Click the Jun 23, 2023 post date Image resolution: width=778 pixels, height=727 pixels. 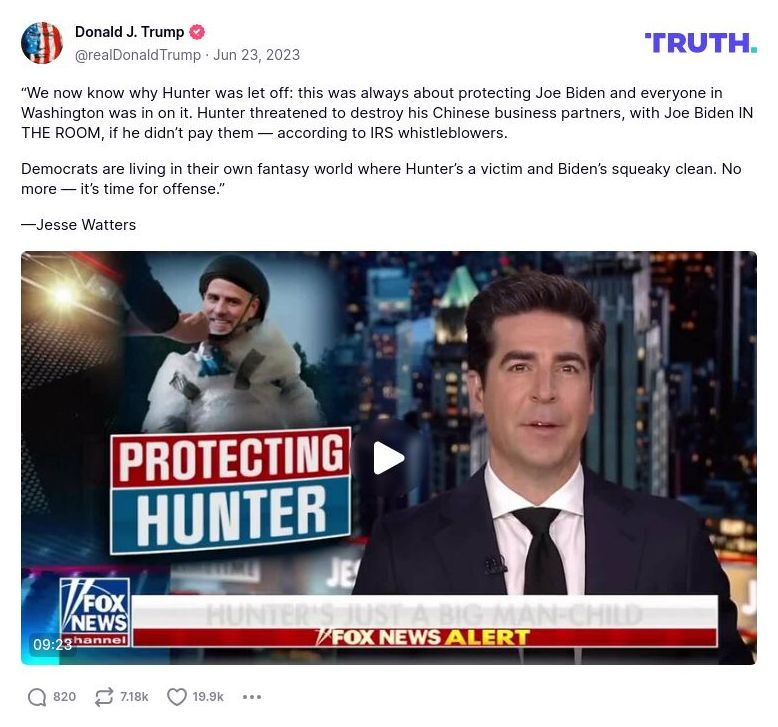point(257,55)
